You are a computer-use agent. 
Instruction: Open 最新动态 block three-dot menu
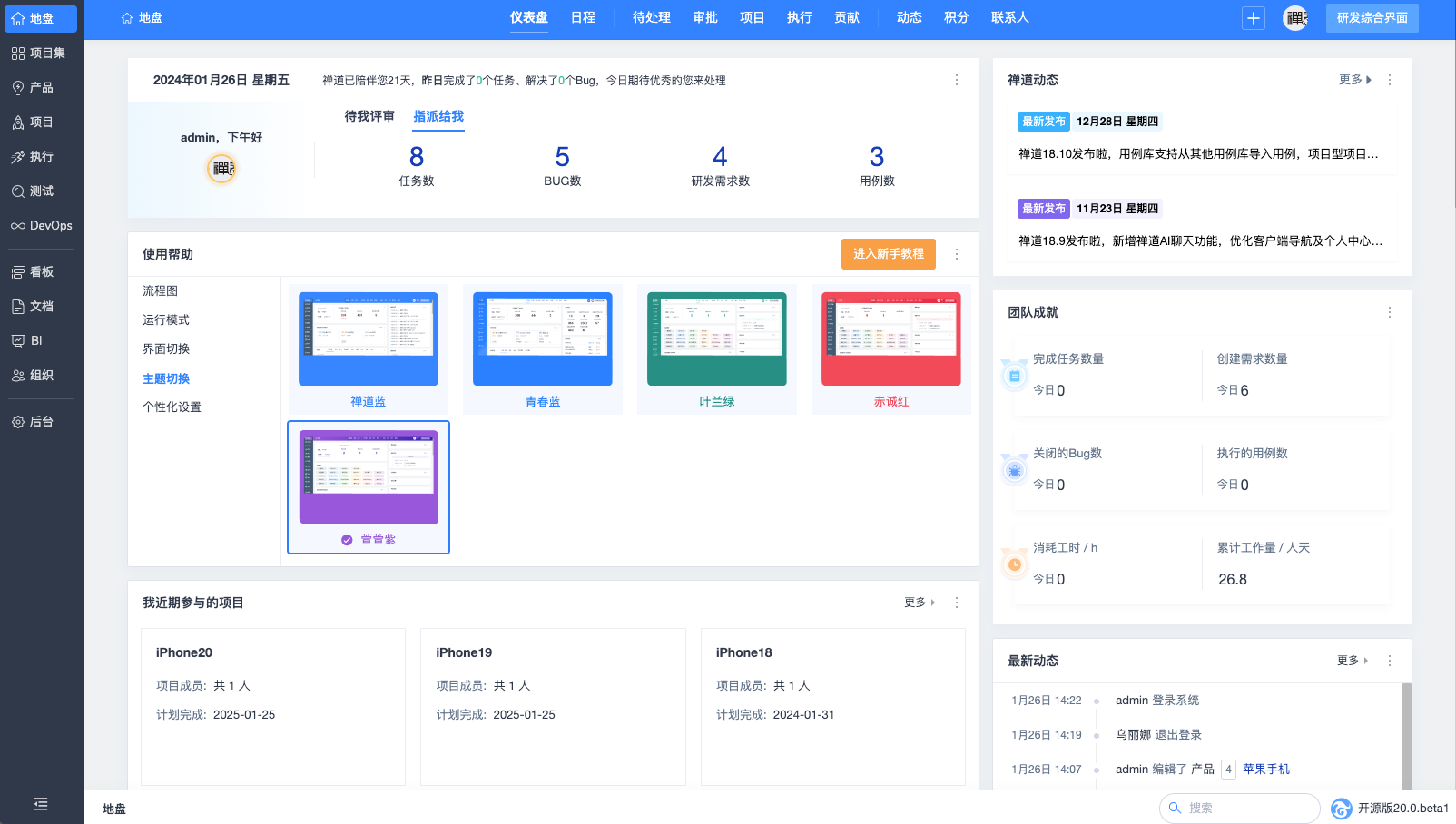(1390, 661)
